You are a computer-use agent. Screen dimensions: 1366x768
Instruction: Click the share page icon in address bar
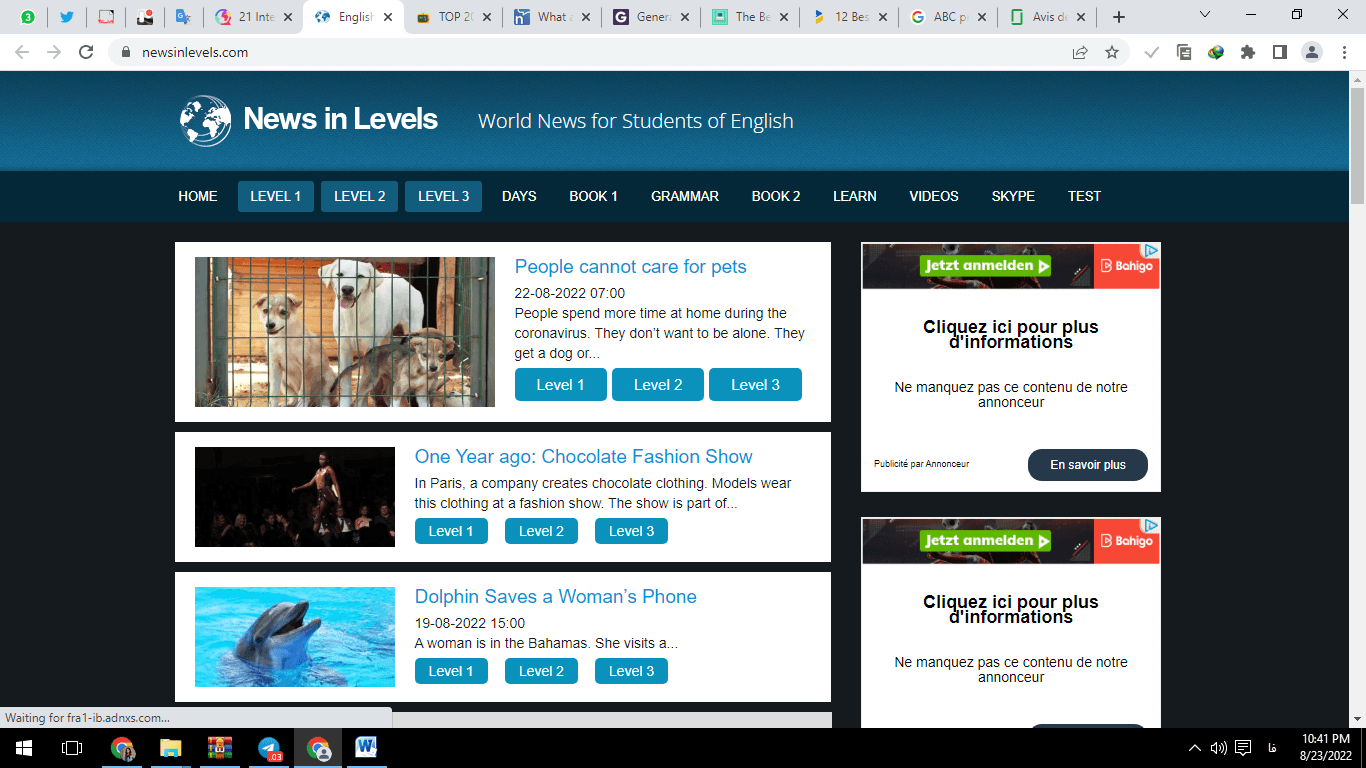point(1080,52)
